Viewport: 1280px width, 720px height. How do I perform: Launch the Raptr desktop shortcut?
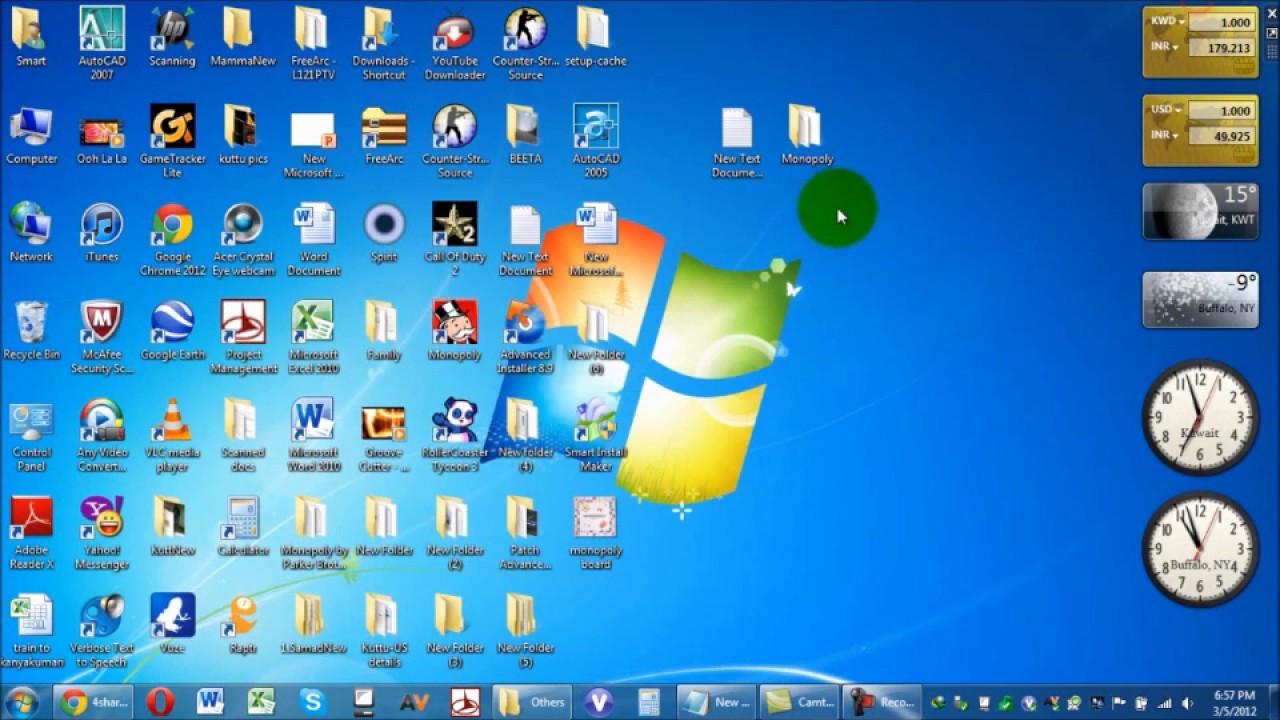[243, 625]
